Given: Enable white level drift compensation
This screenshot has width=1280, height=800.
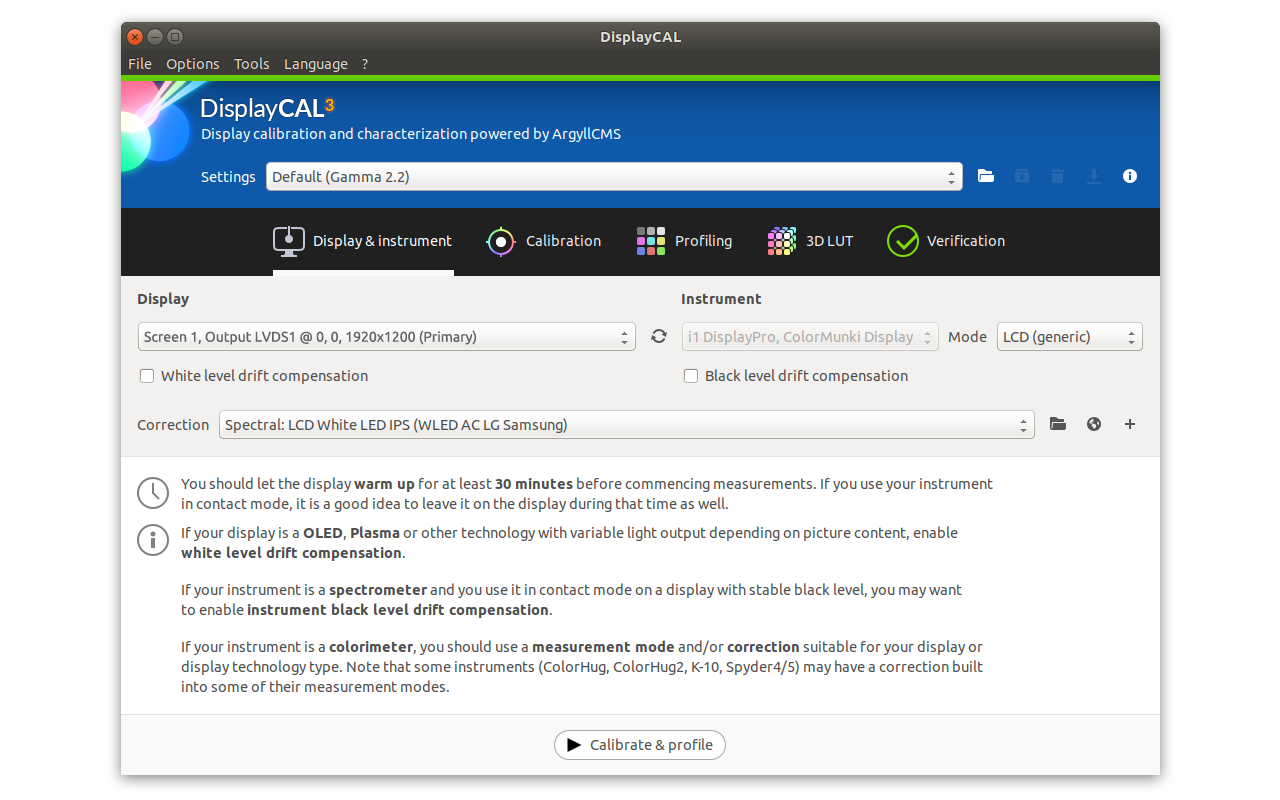Looking at the screenshot, I should tap(147, 376).
